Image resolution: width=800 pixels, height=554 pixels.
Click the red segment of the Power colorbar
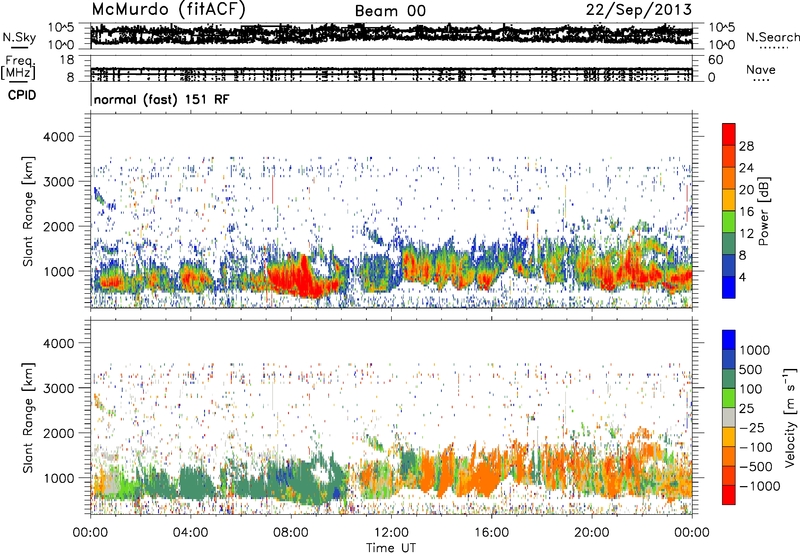click(x=729, y=134)
